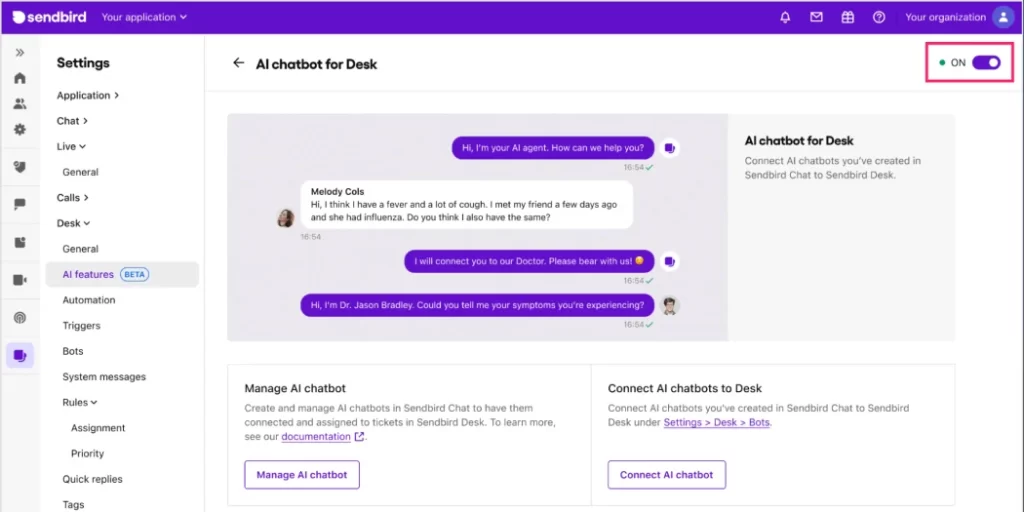This screenshot has width=1024, height=512.
Task: Click Your organization label in header
Action: pos(945,18)
